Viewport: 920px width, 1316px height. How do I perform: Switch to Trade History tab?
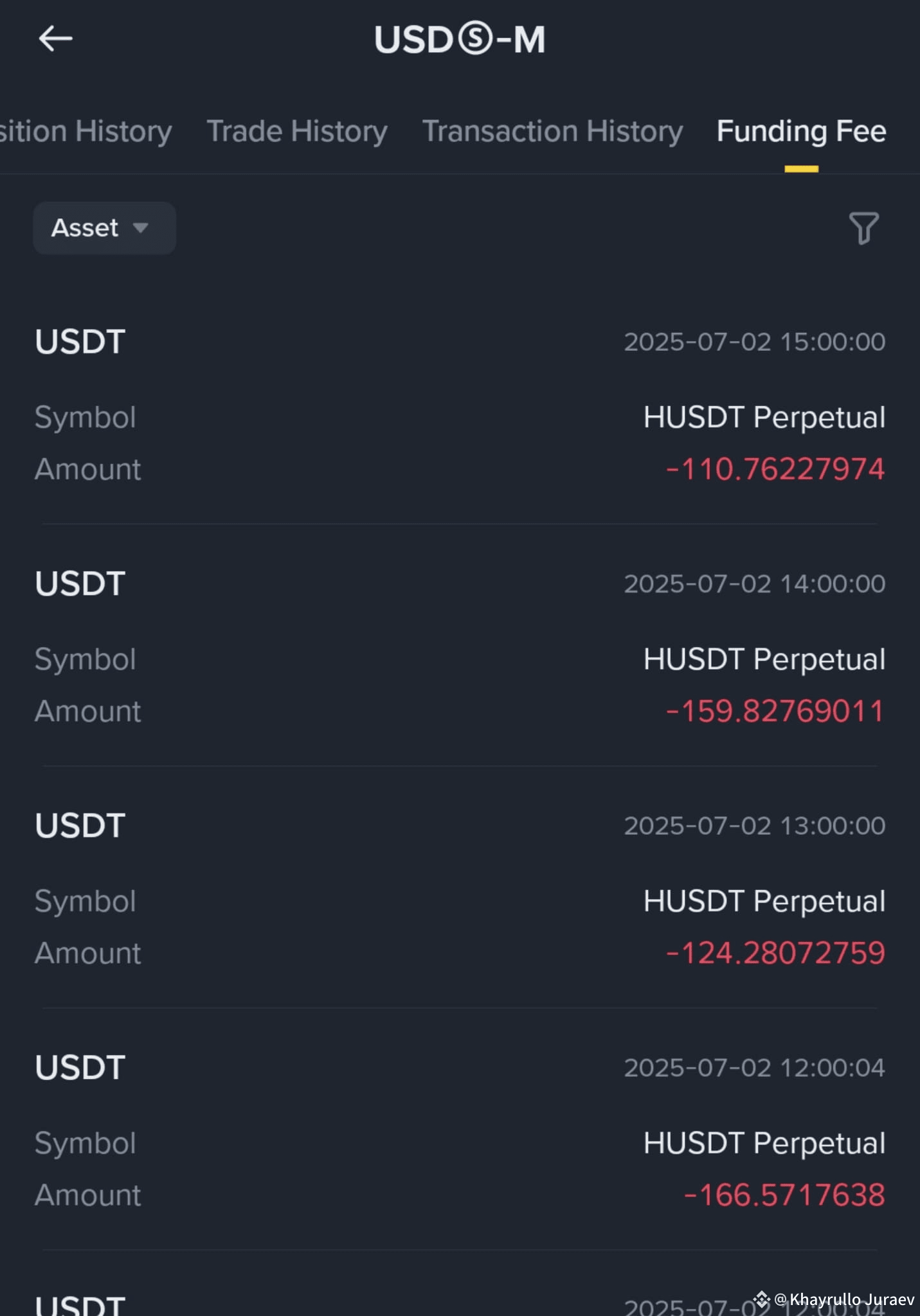(297, 131)
